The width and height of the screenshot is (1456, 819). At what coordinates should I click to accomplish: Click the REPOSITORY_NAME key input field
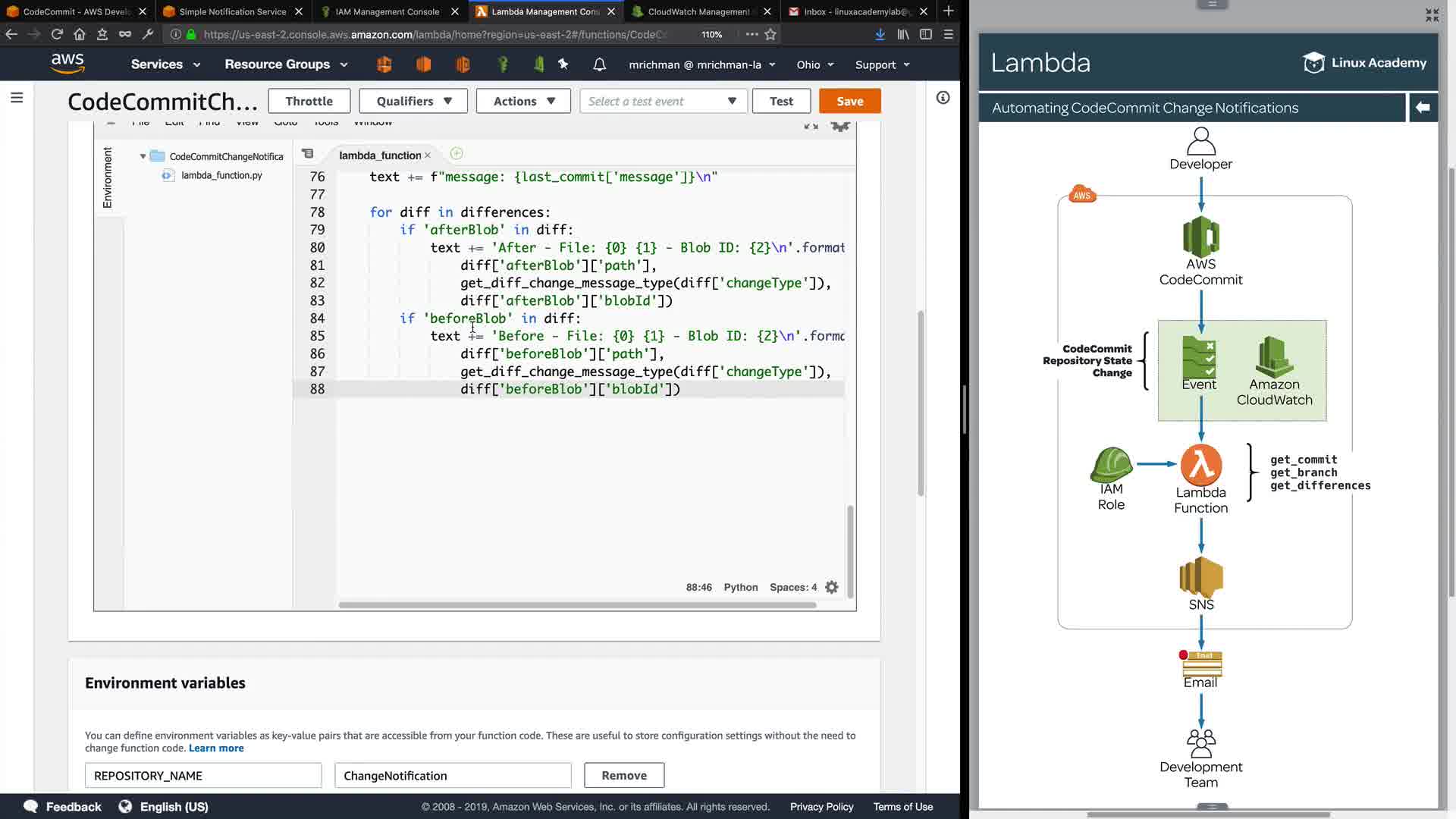[x=203, y=775]
